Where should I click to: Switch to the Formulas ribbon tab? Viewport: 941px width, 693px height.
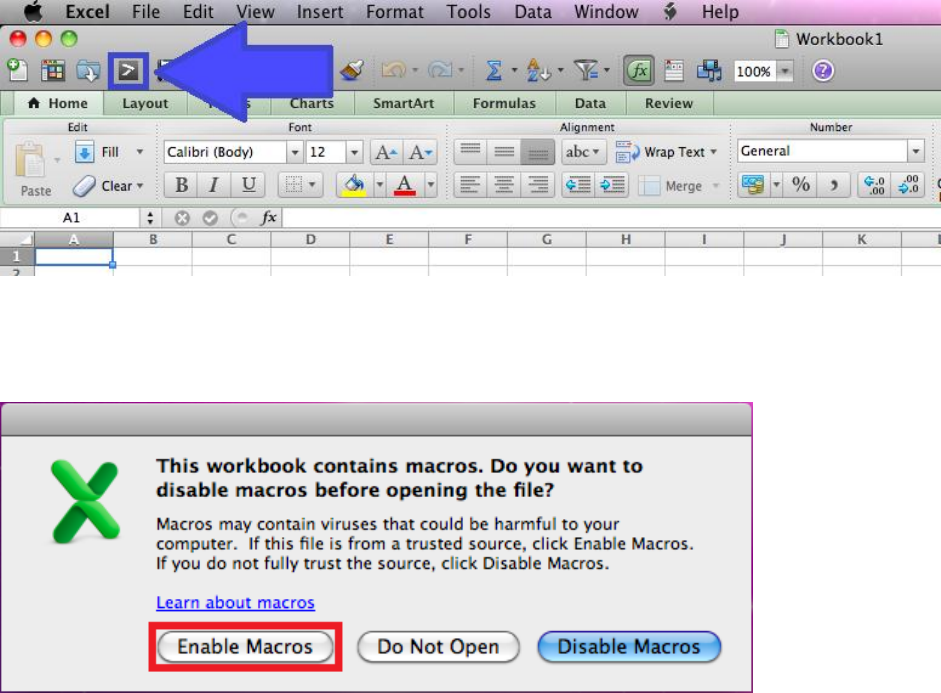pyautogui.click(x=504, y=103)
